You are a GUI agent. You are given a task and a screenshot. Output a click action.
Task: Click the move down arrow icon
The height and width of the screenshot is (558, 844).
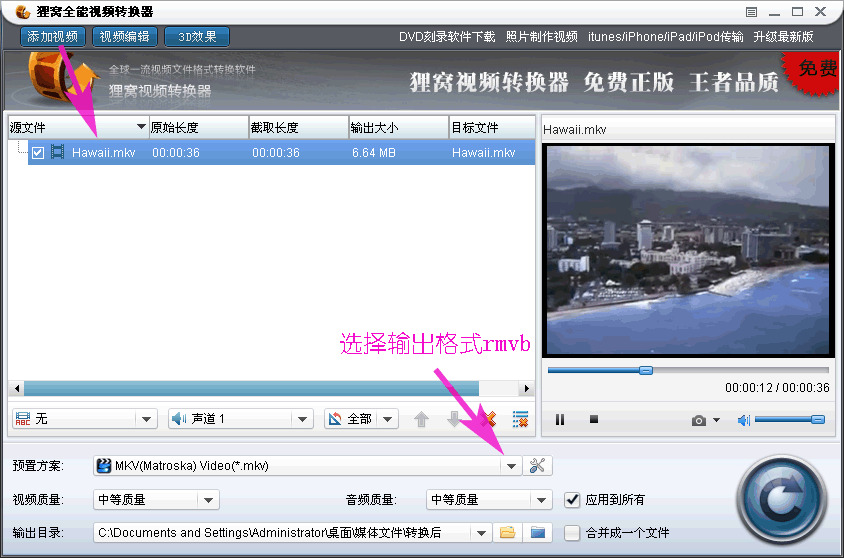[455, 419]
